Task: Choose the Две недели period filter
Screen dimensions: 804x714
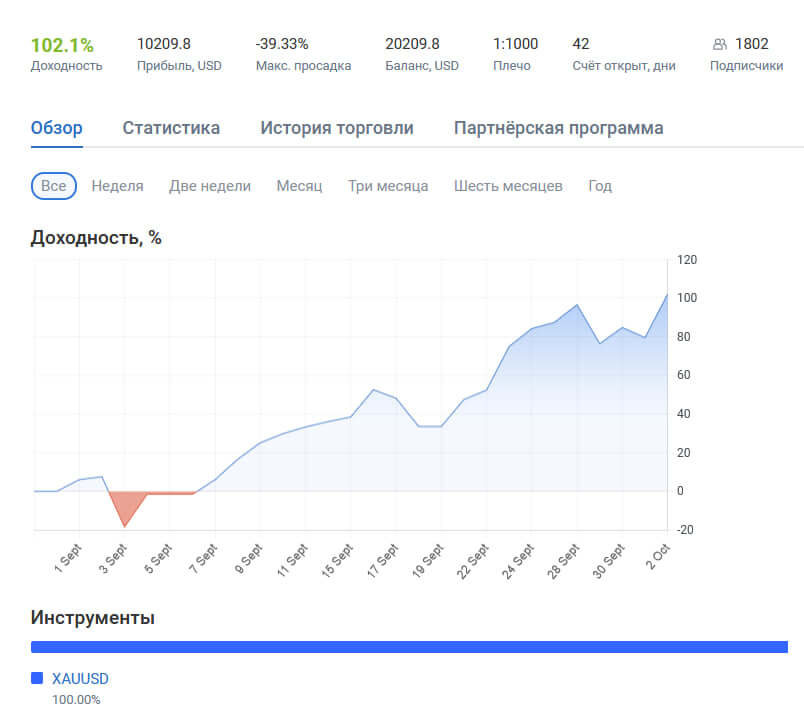Action: [210, 186]
